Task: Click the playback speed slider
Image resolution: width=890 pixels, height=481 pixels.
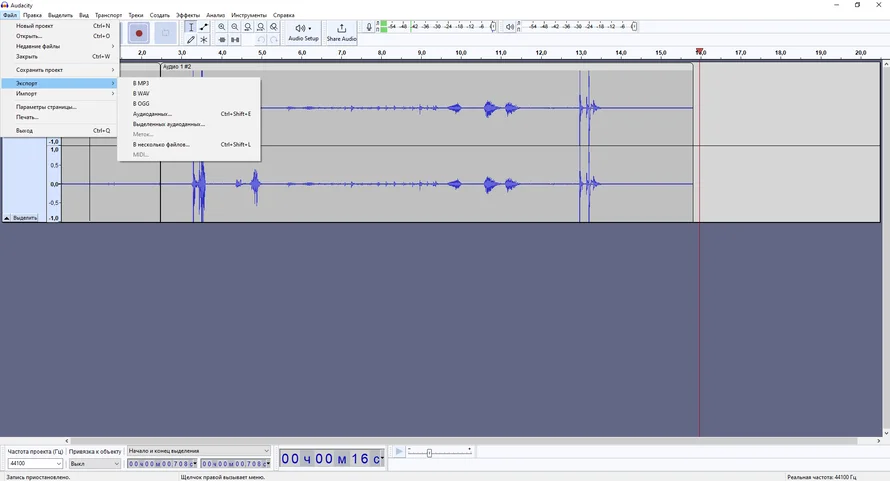Action: [x=430, y=453]
